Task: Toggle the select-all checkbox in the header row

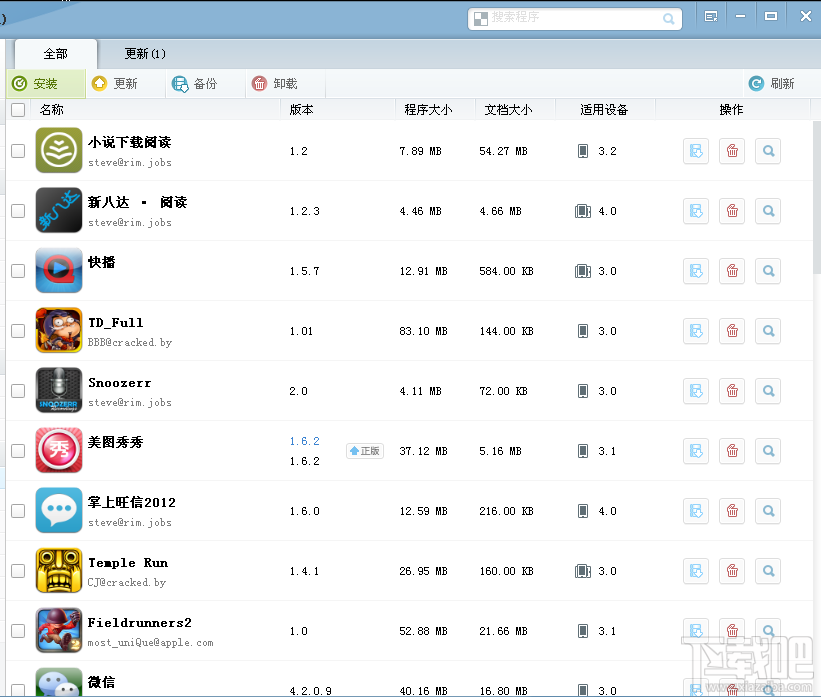Action: tap(17, 110)
